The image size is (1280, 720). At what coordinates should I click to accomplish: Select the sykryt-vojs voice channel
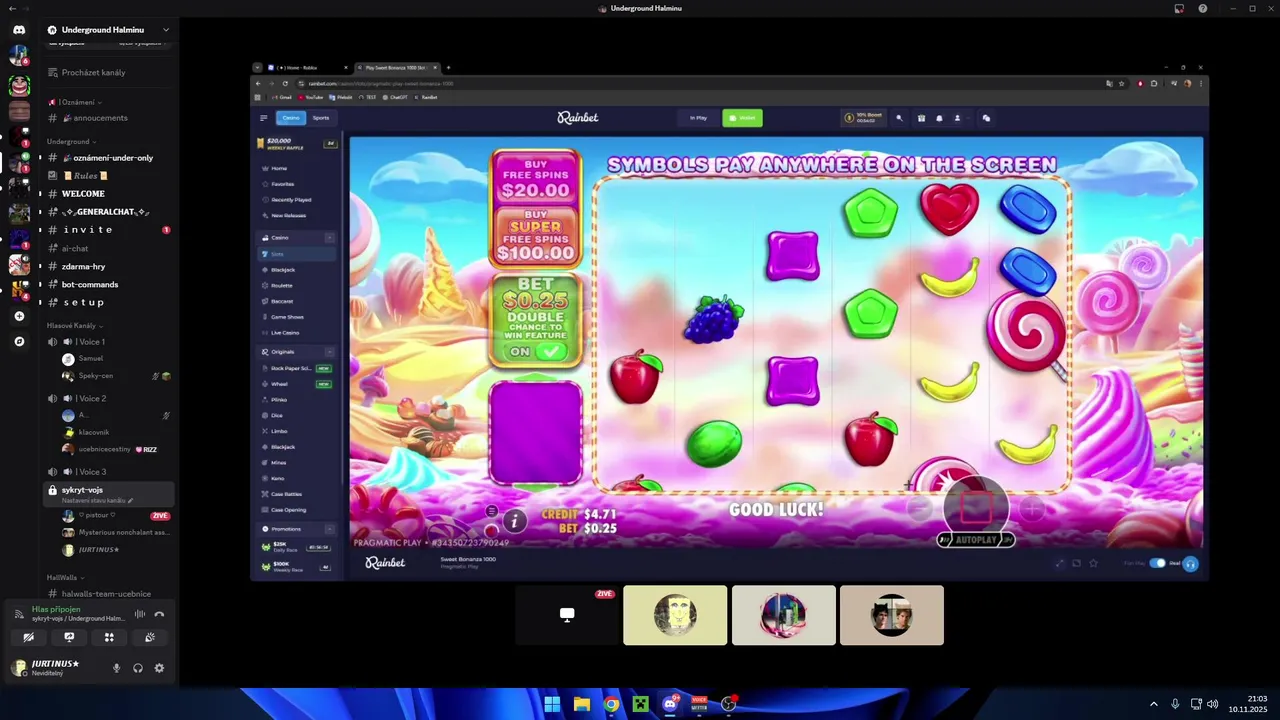[108, 494]
